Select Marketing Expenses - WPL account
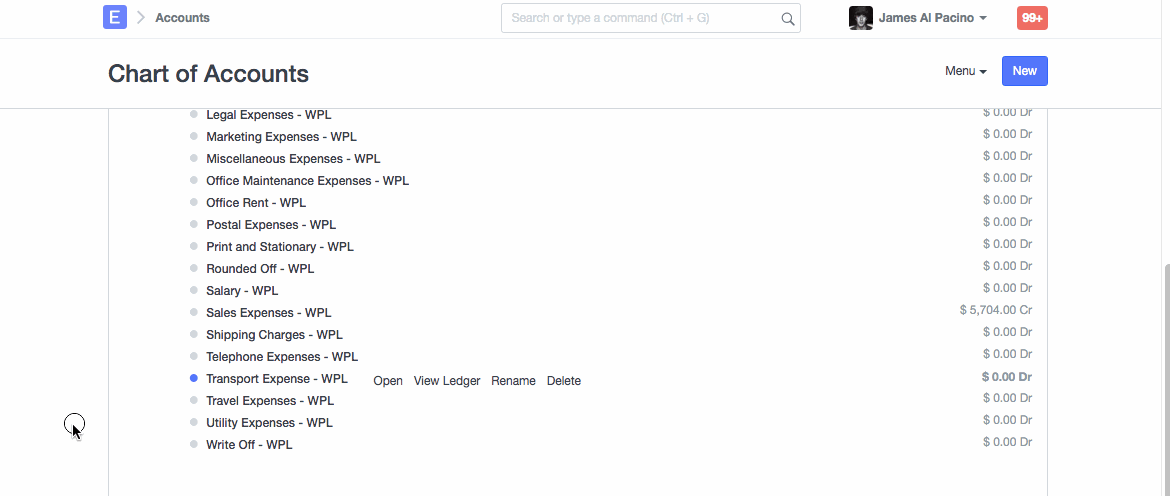 click(x=281, y=137)
